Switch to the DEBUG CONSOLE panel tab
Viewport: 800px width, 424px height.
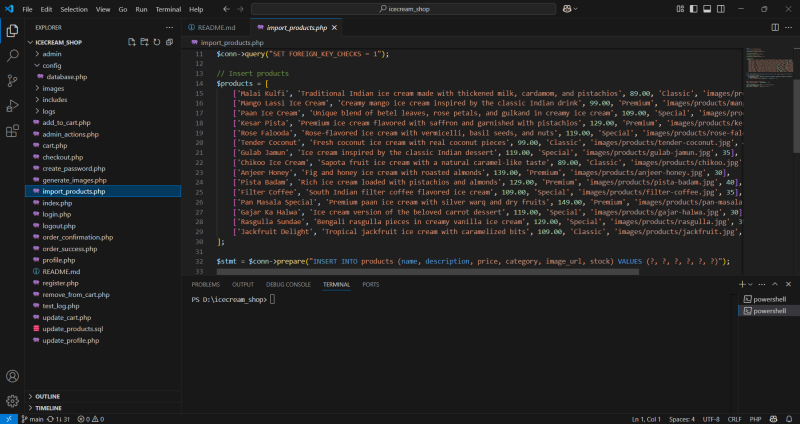[288, 284]
